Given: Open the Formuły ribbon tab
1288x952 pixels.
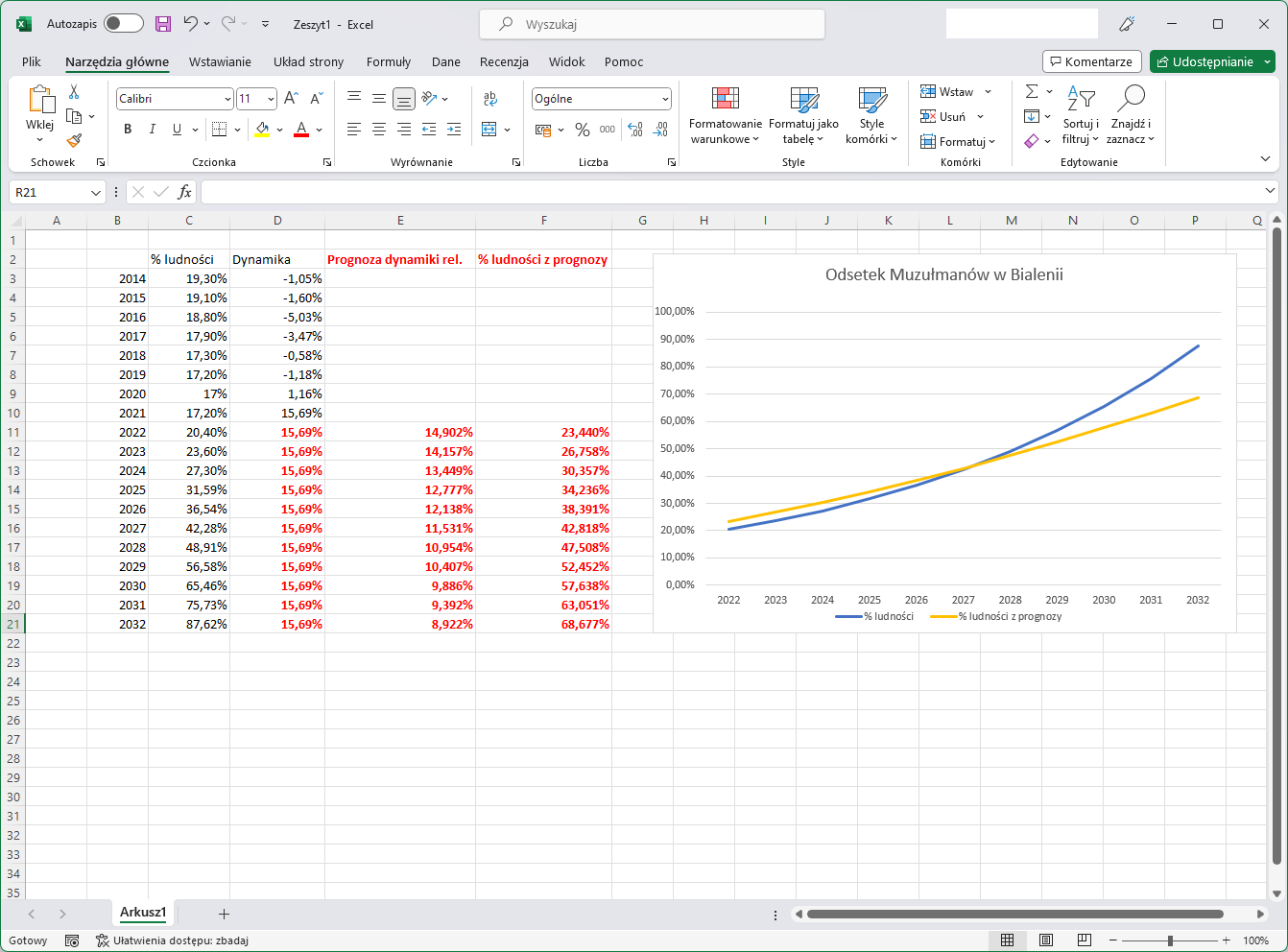Looking at the screenshot, I should tap(389, 61).
